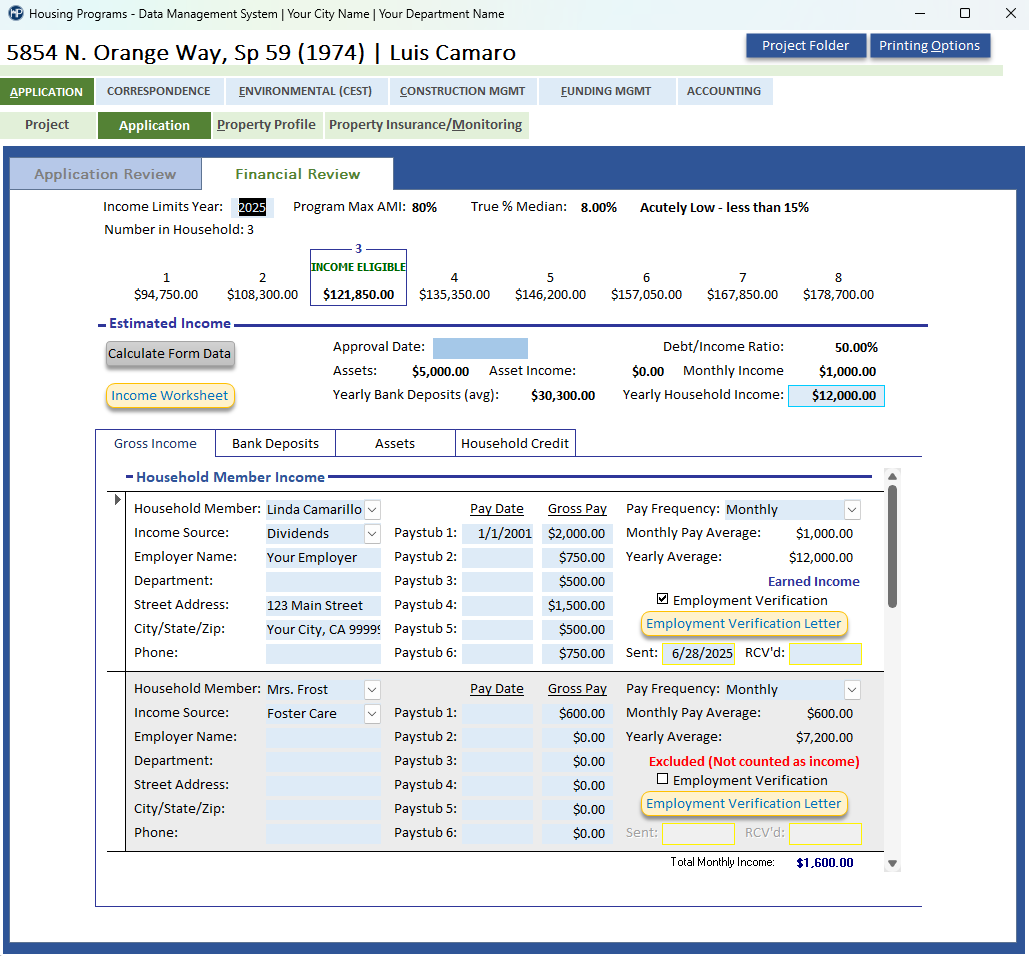Screen dimensions: 1029x956
Task: Click the Debt/Income Ratio value 50.00%
Action: (856, 348)
